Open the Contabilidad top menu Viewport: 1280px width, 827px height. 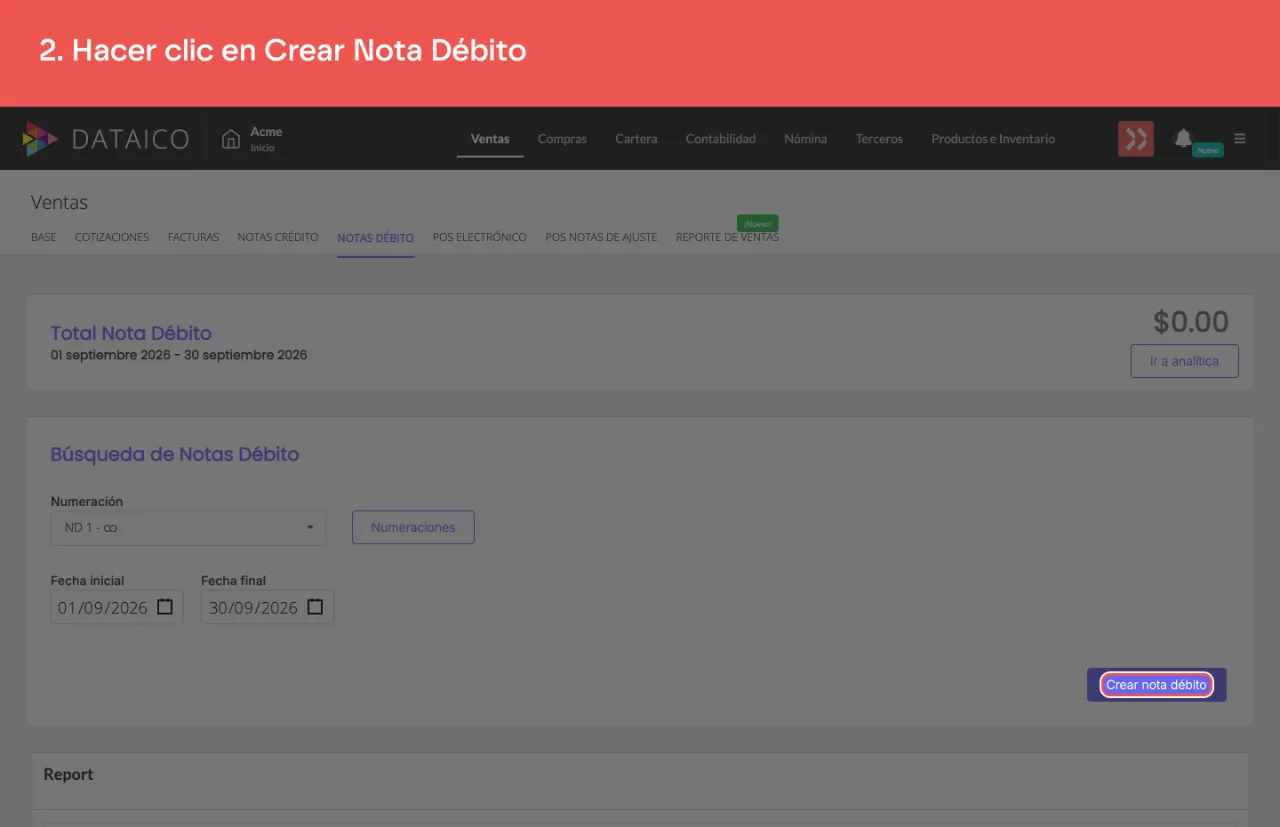[720, 139]
